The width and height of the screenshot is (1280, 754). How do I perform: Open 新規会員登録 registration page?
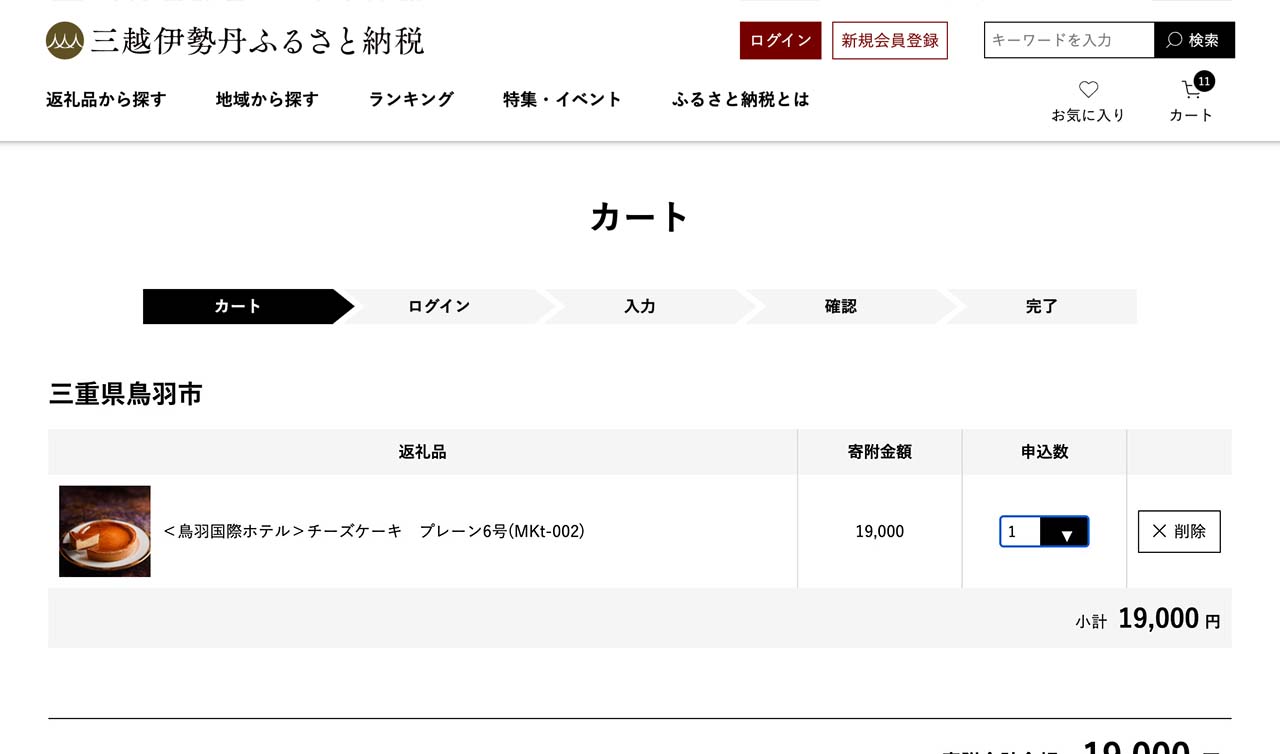[x=889, y=41]
